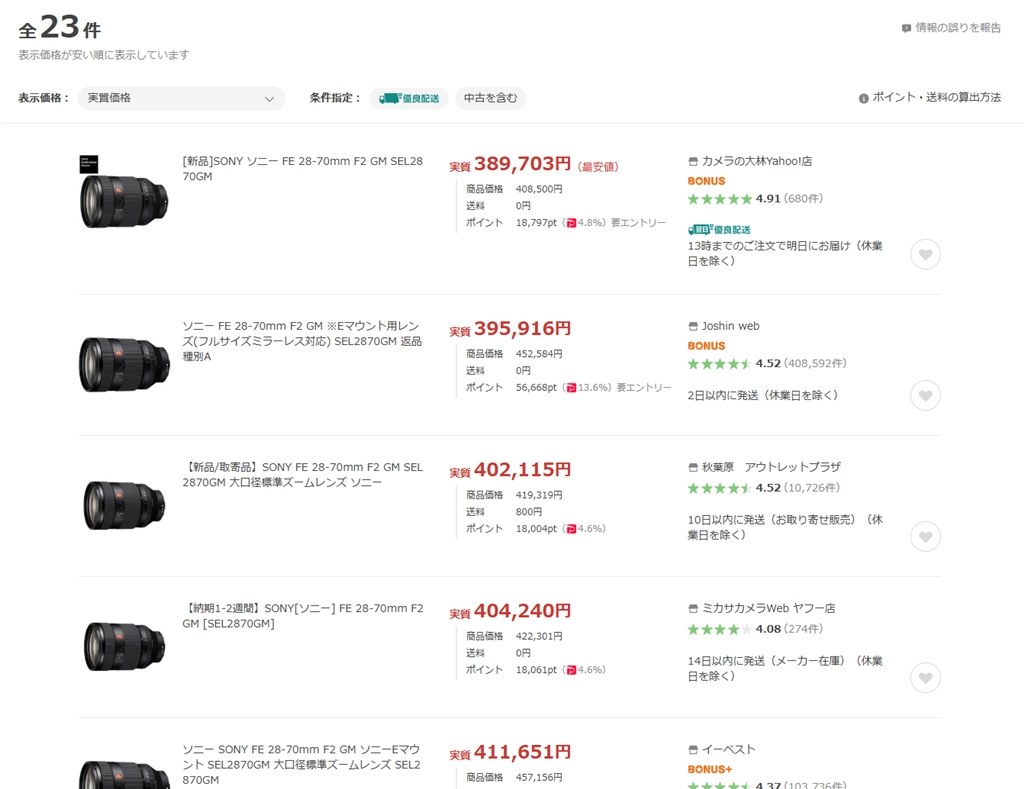Image resolution: width=1024 pixels, height=789 pixels.
Task: Click the report icon beside 情報の誤りを報告
Action: pos(906,28)
